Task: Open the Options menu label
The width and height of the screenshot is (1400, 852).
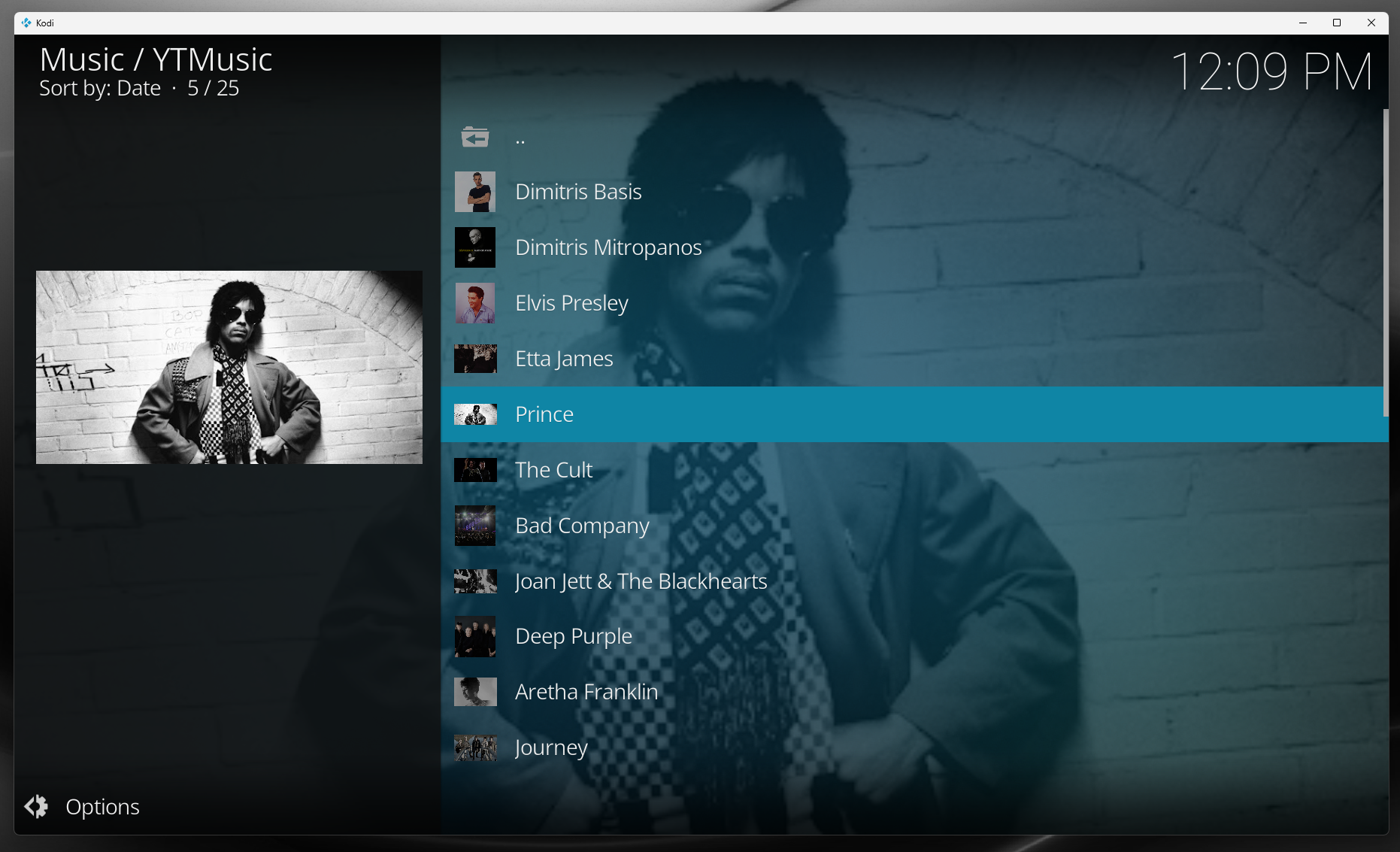Action: (x=102, y=806)
